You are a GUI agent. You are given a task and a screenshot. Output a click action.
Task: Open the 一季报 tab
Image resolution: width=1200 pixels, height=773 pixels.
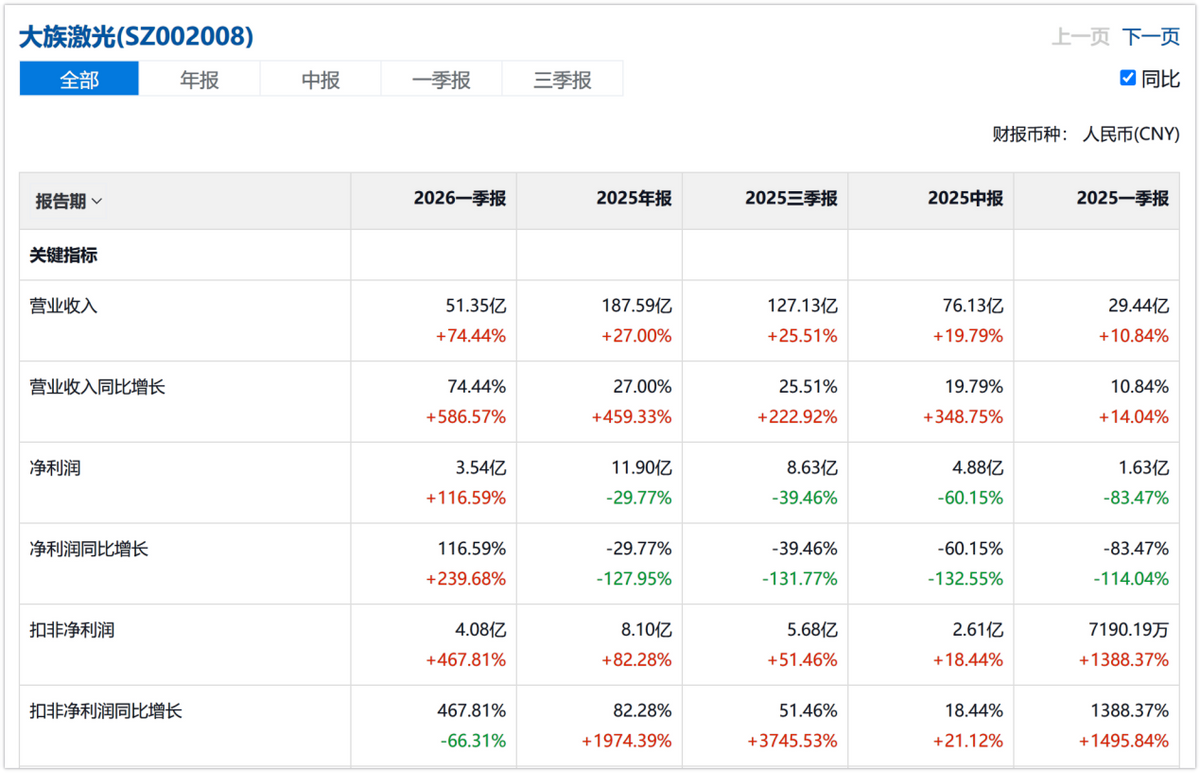pos(441,79)
